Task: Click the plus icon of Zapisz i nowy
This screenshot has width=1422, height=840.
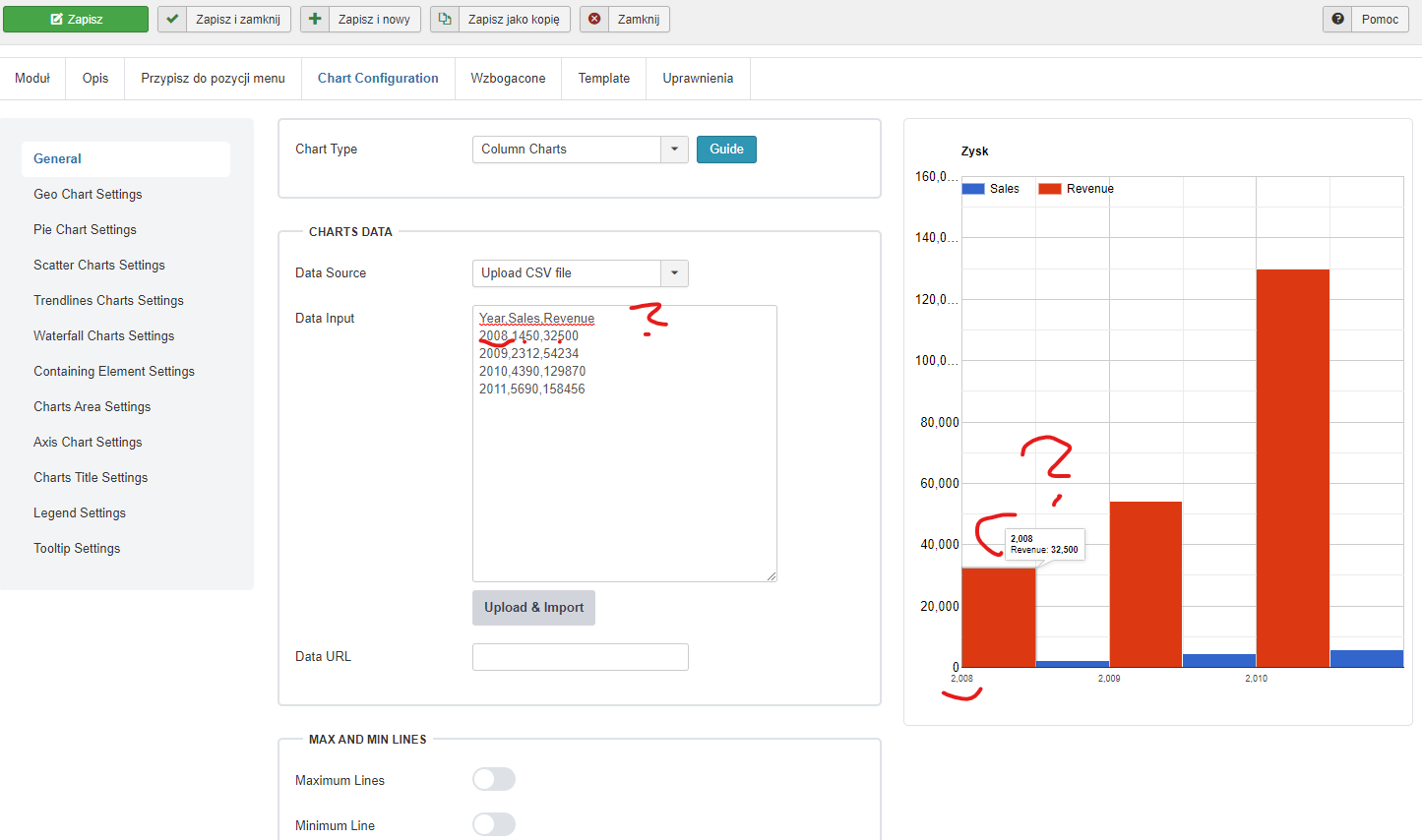Action: (315, 19)
